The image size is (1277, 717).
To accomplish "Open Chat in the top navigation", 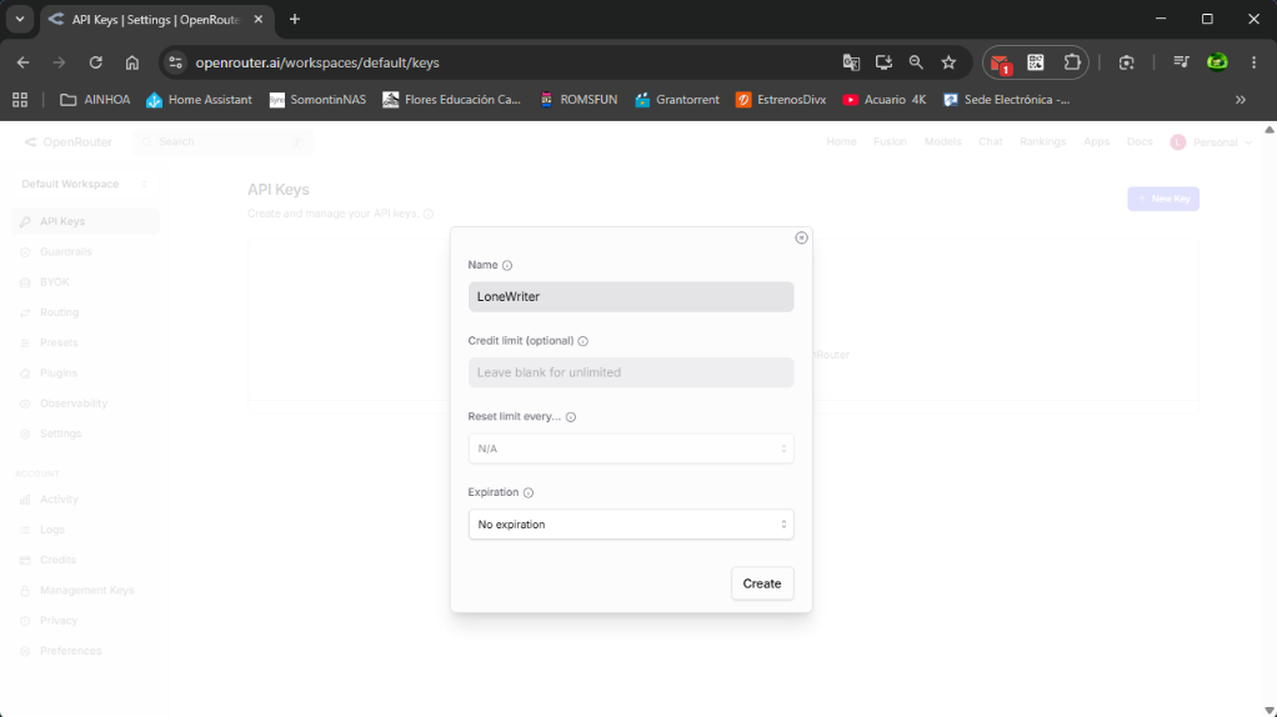I will (x=991, y=142).
